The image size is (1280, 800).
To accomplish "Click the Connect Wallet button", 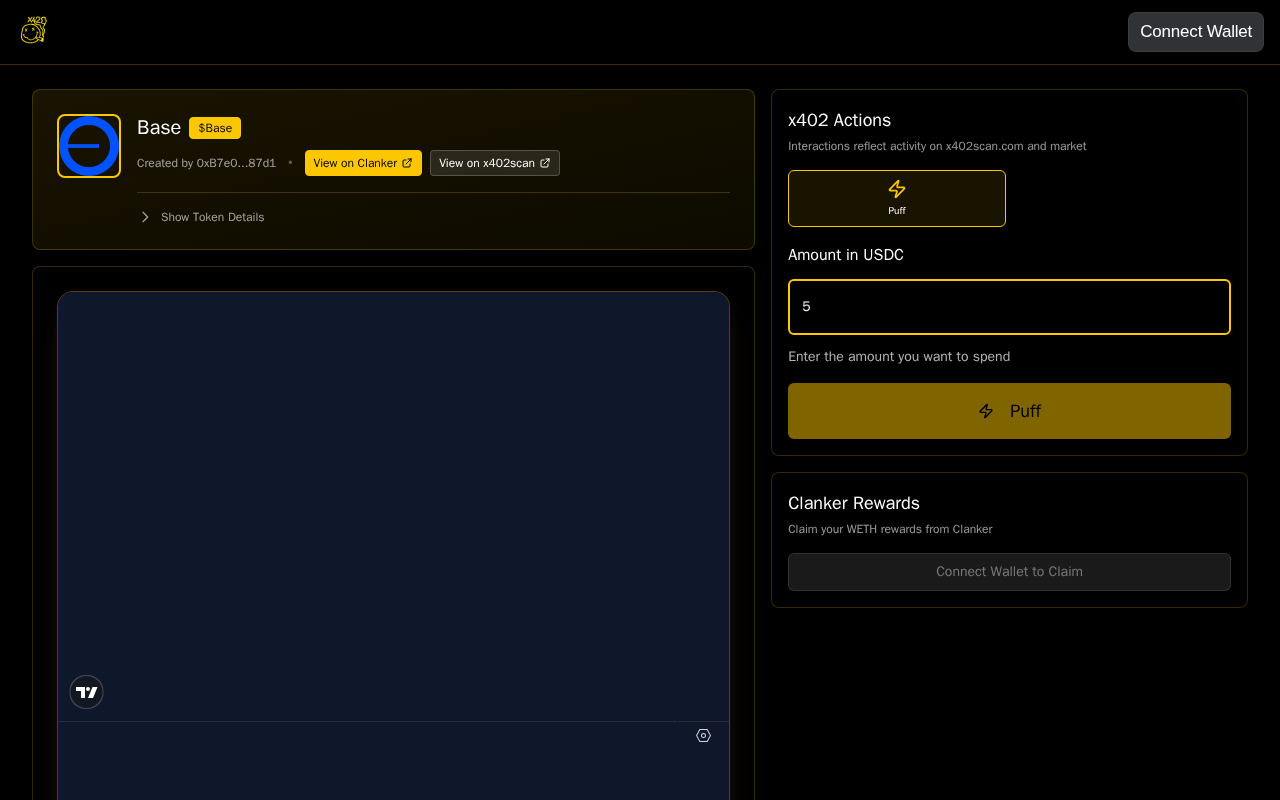I will (x=1196, y=32).
